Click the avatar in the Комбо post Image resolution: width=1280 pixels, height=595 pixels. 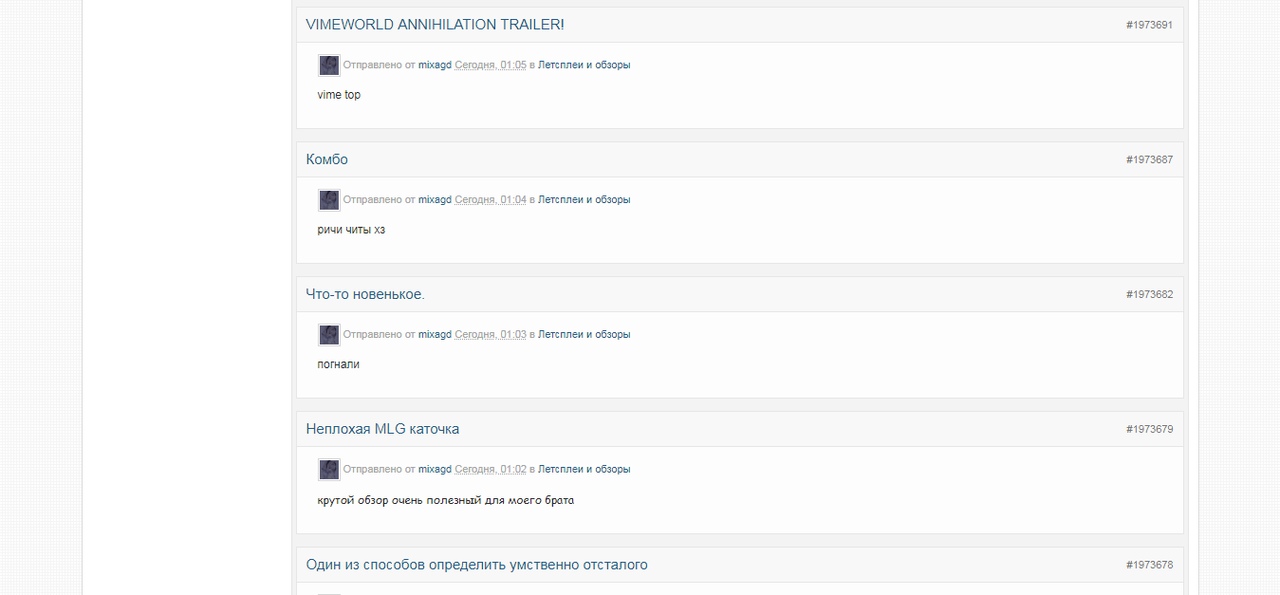tap(329, 200)
